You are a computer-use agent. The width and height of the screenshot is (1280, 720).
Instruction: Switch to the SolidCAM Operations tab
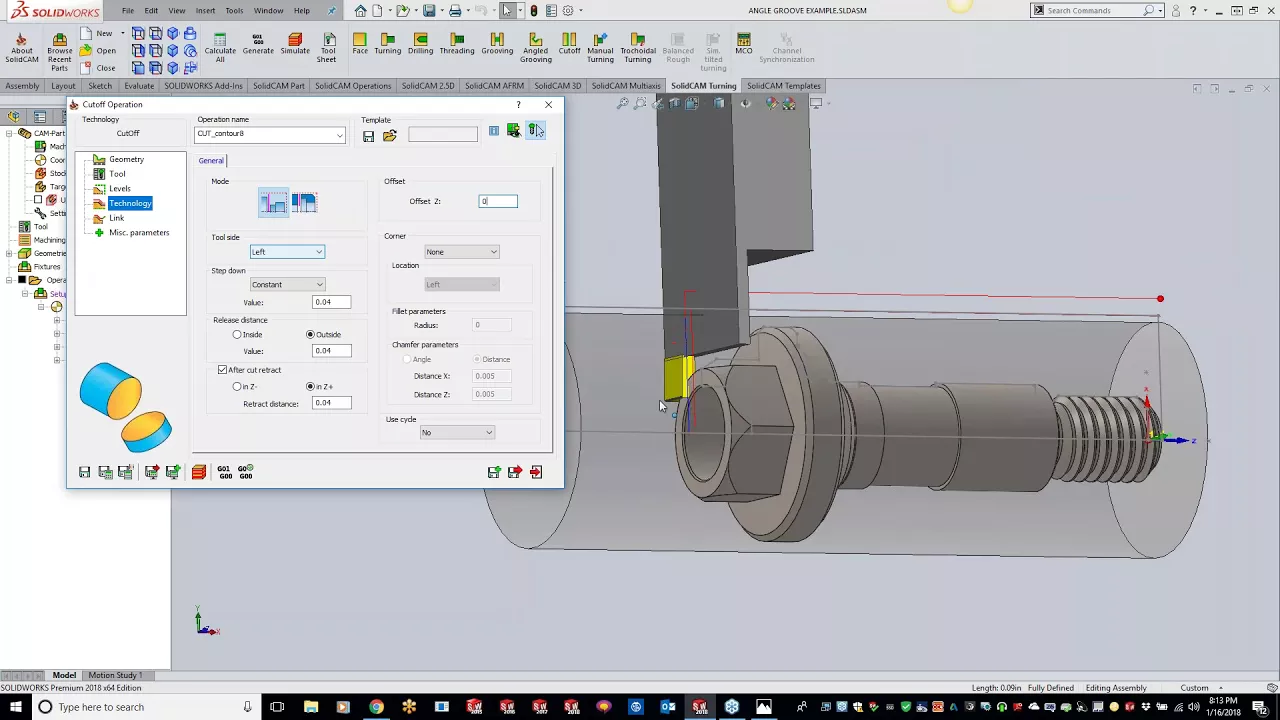point(353,86)
